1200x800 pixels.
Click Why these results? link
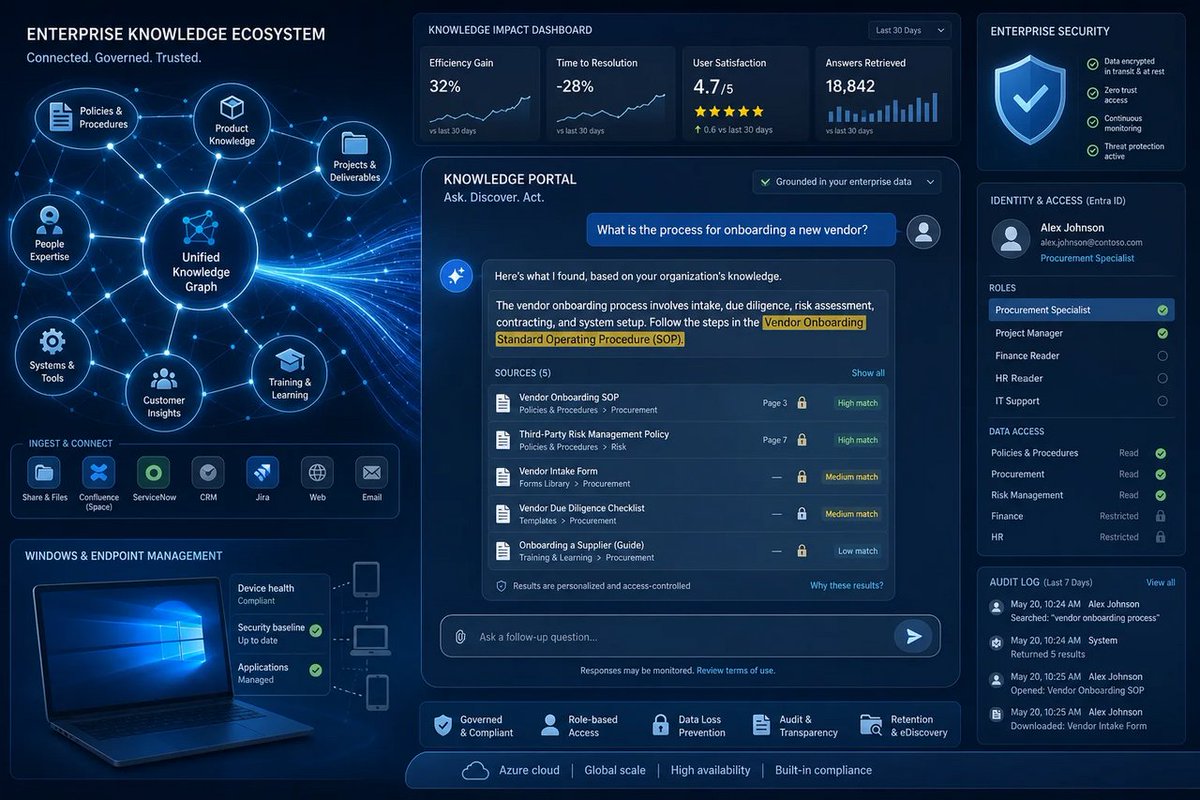pyautogui.click(x=847, y=586)
